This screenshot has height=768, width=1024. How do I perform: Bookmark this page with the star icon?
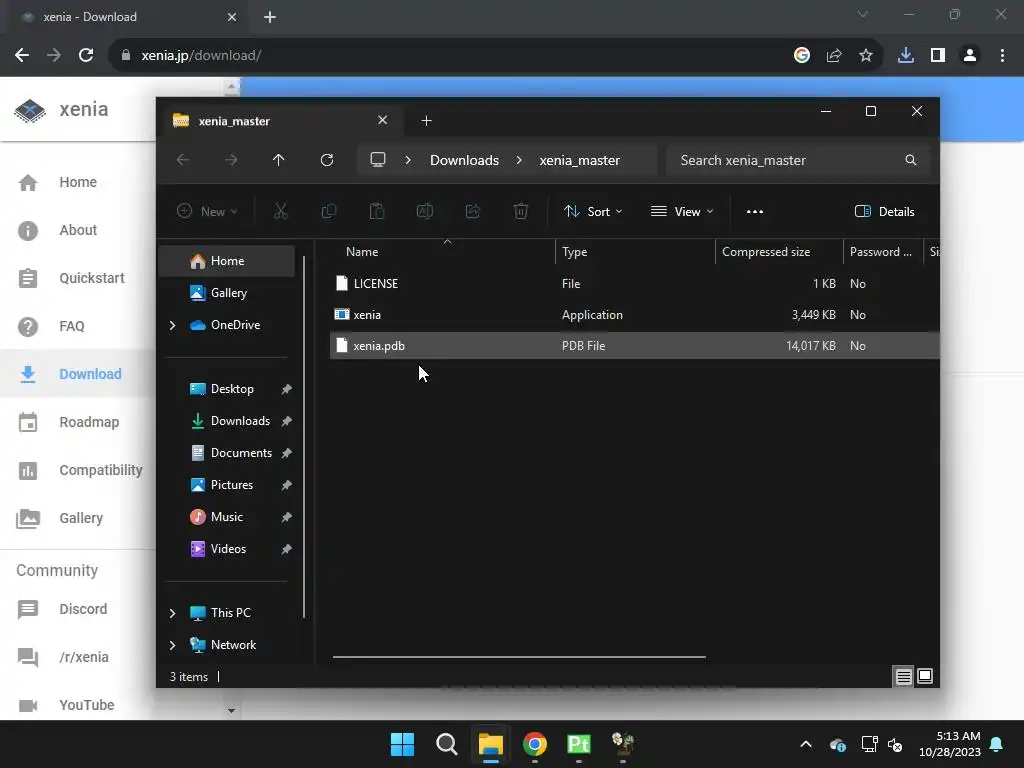pos(865,56)
